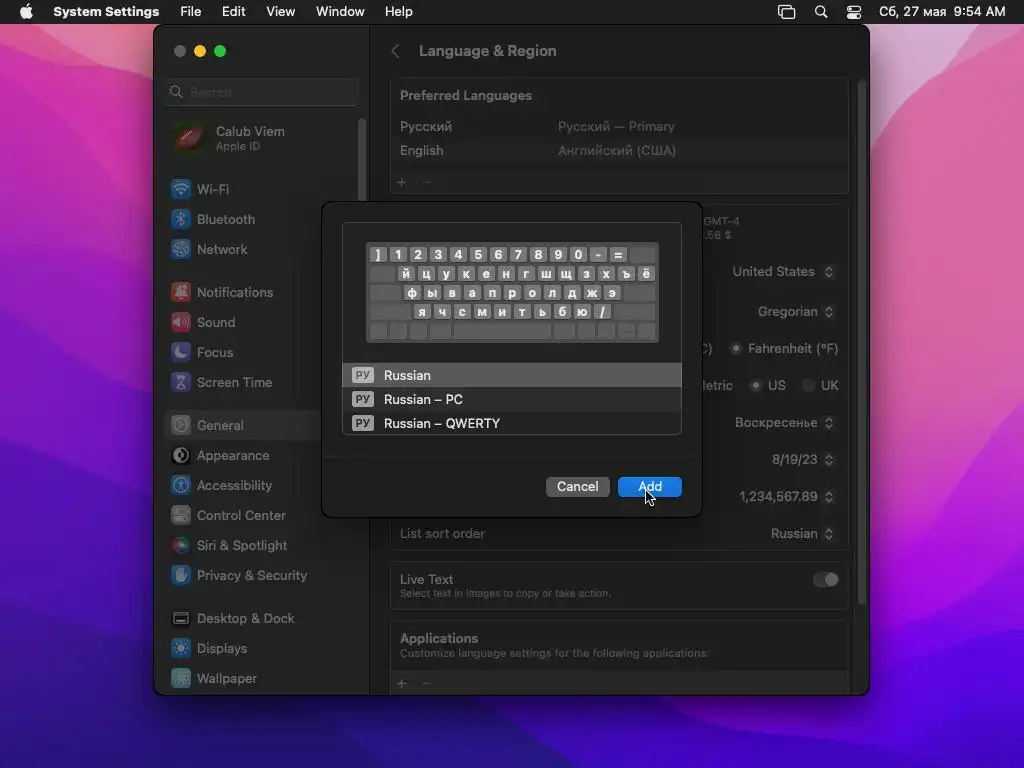Click the Stage Manager menu bar icon
Viewport: 1024px width, 768px height.
(786, 12)
